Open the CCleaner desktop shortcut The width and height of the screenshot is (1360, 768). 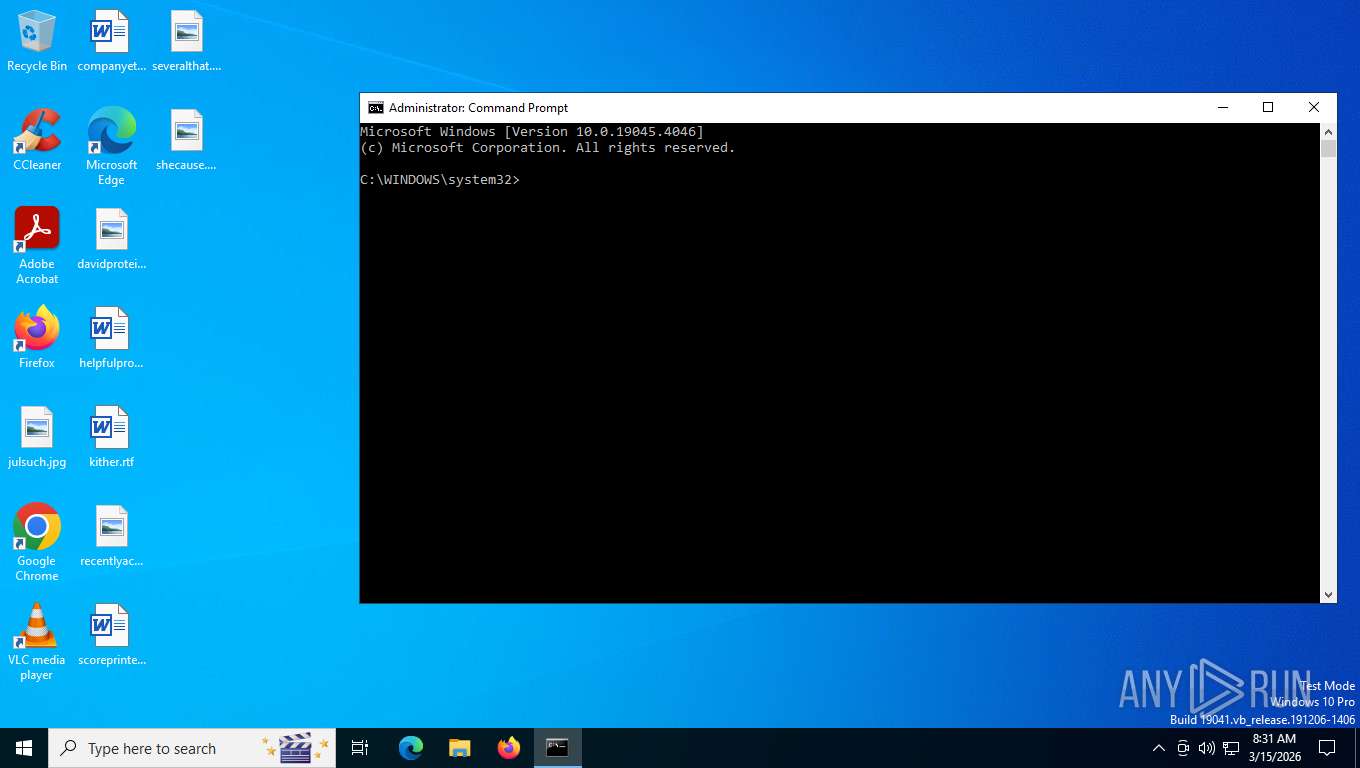[x=37, y=140]
